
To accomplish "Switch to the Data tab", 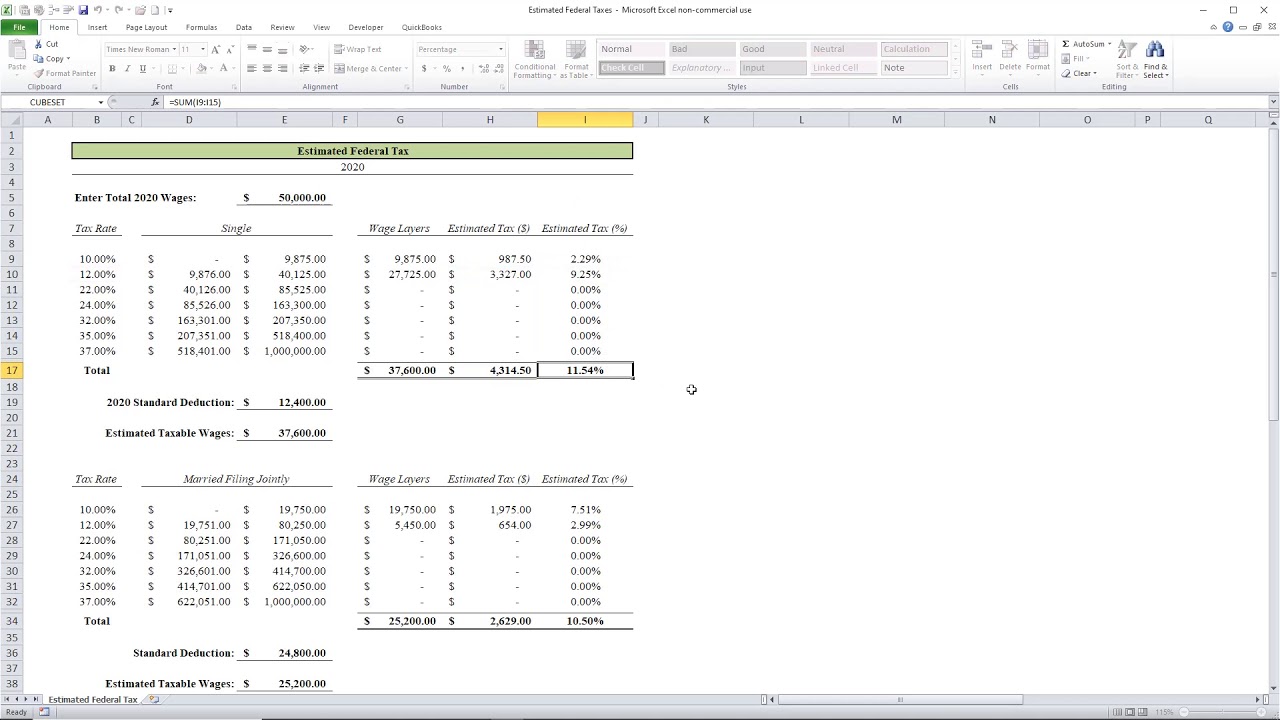I will point(244,27).
